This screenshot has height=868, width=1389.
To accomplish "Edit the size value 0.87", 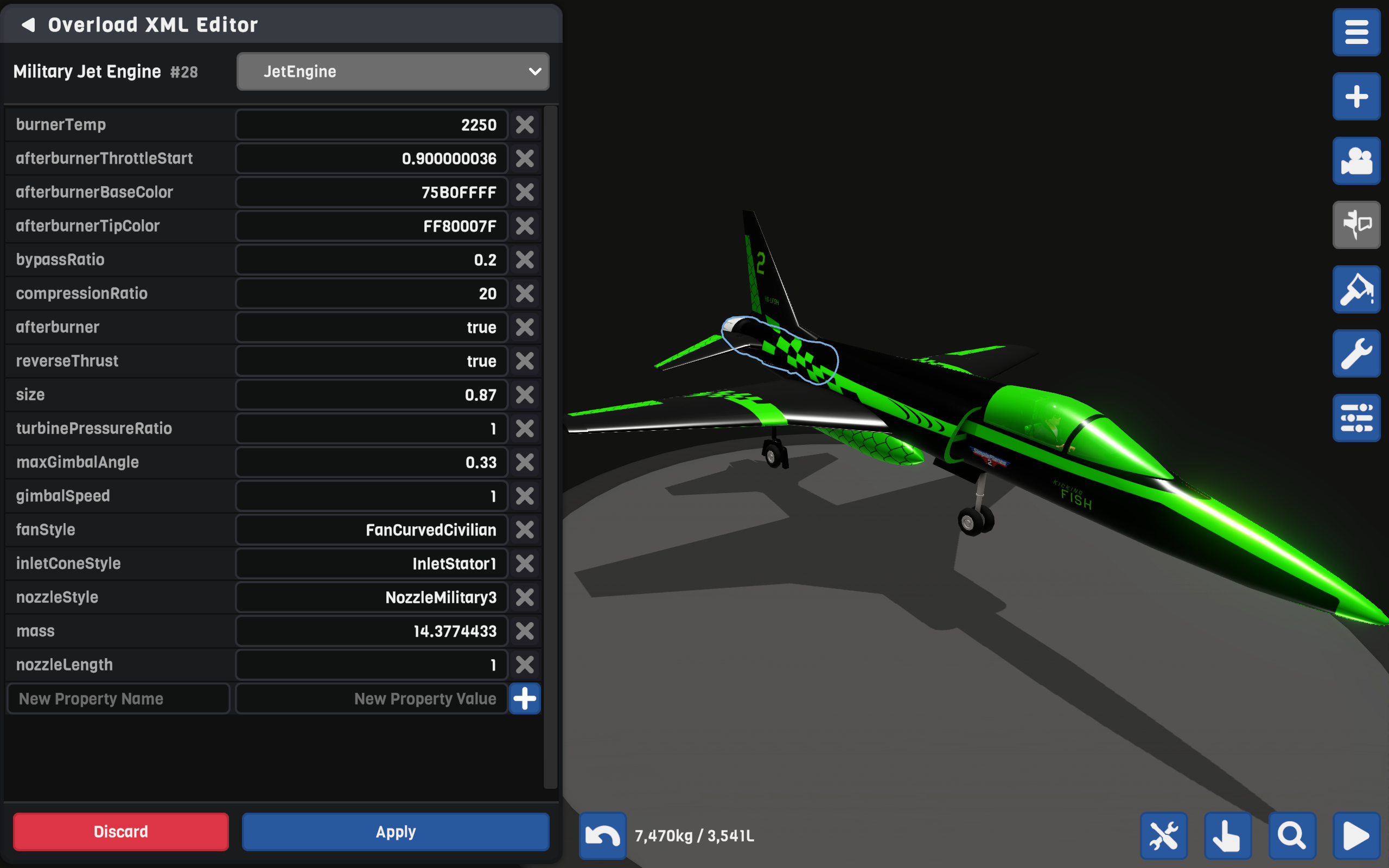I will coord(371,395).
